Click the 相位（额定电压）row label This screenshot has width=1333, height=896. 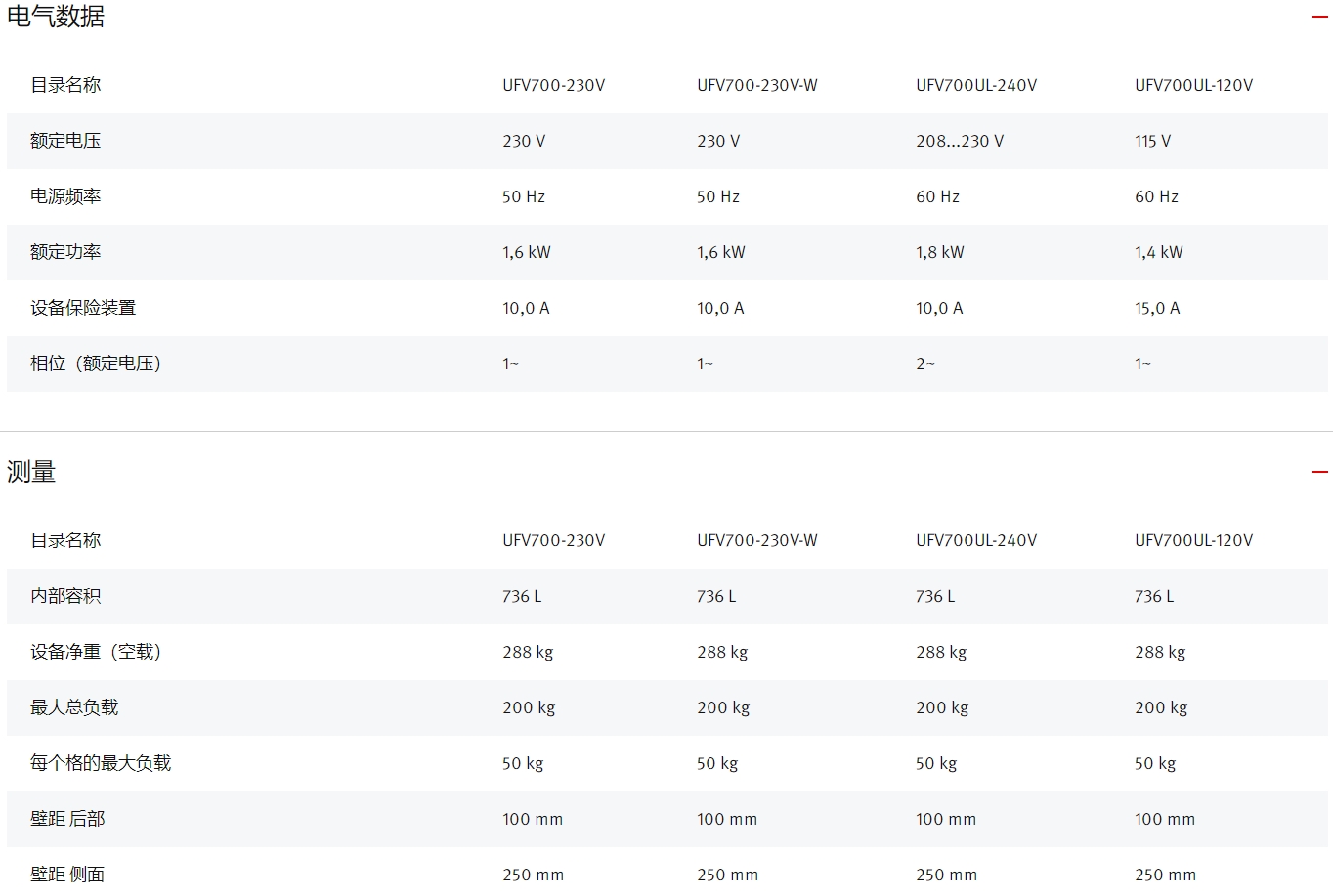tap(96, 363)
